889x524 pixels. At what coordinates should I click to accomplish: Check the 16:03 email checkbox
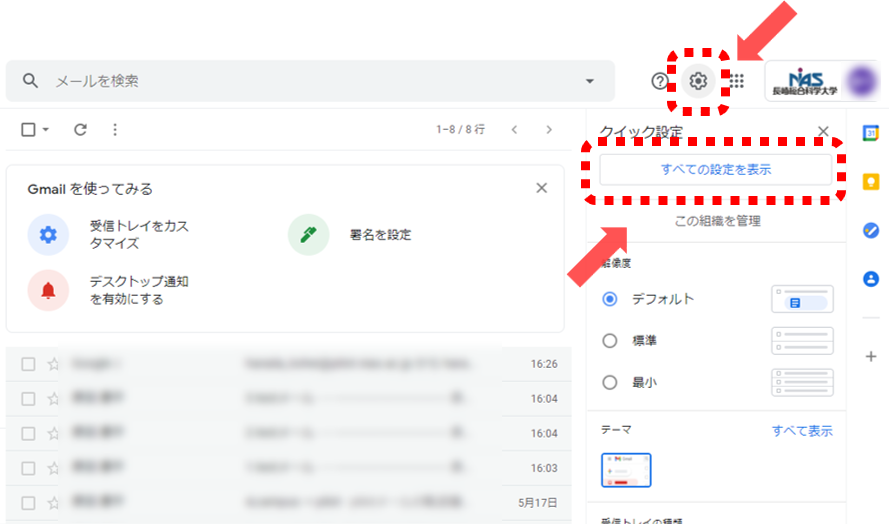(28, 468)
